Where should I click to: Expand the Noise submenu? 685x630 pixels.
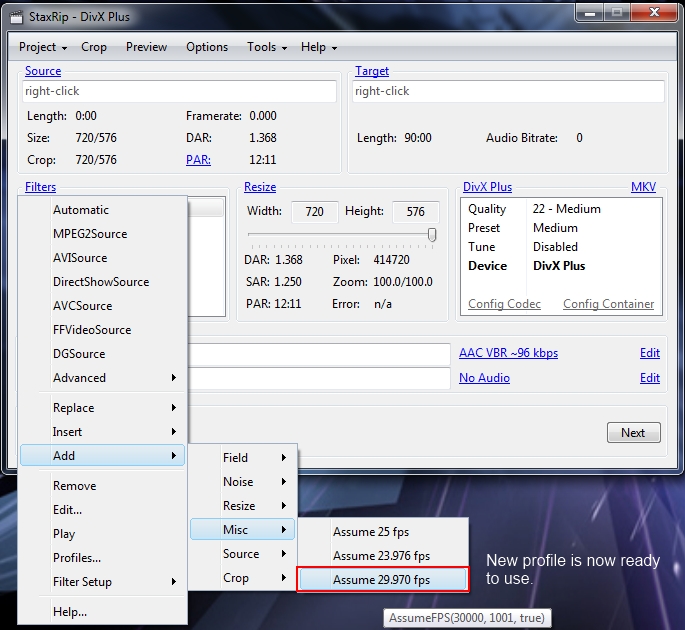242,482
